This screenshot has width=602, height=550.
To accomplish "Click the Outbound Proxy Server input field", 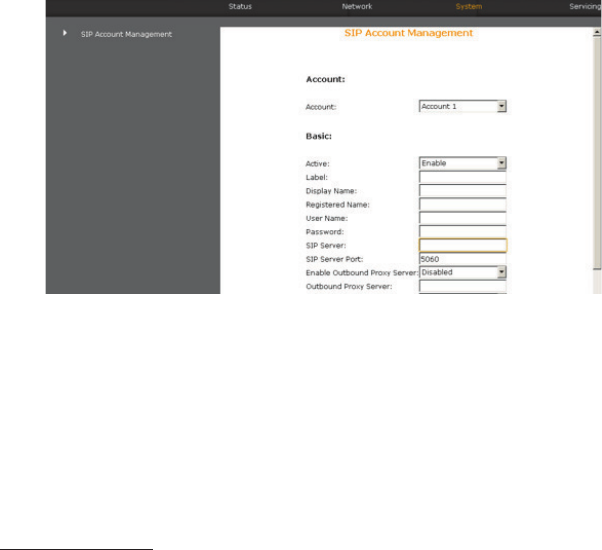I will click(463, 286).
